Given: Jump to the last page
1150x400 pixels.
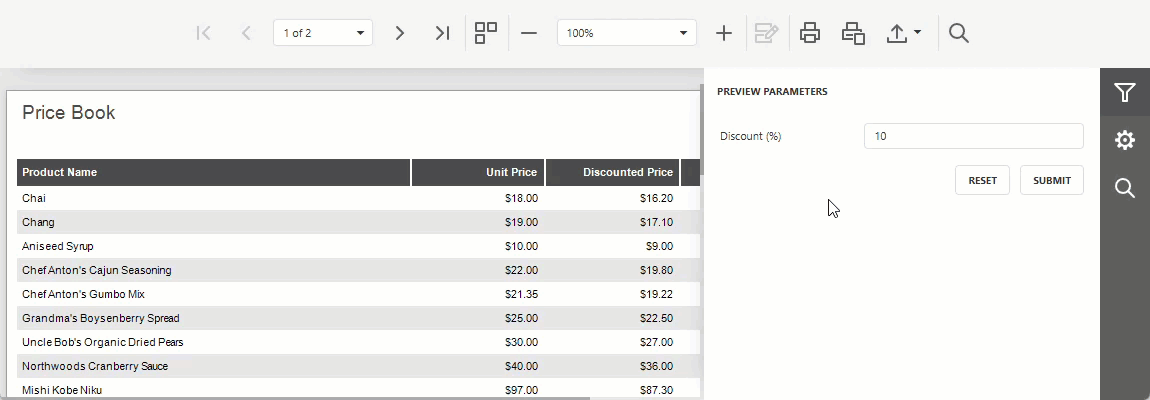Looking at the screenshot, I should click(442, 33).
